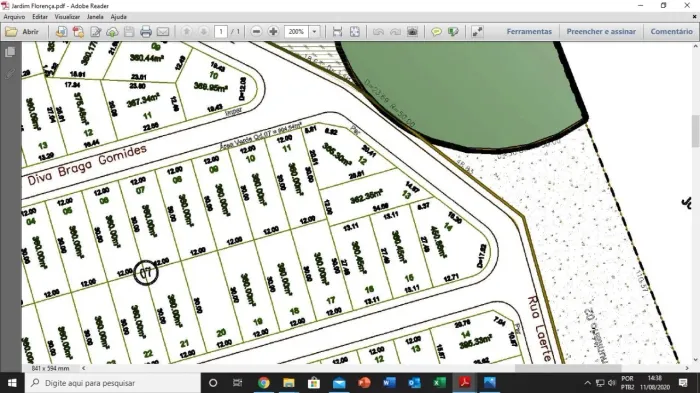Click the highlight text tool icon

pyautogui.click(x=453, y=32)
